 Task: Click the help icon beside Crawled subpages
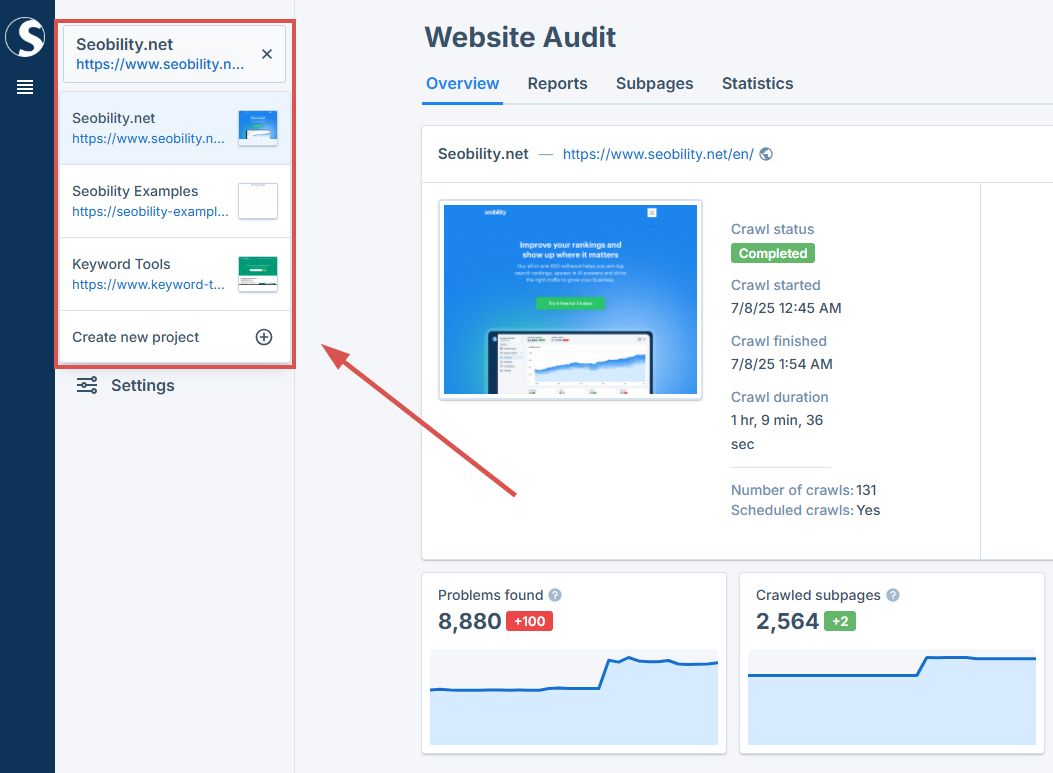[x=892, y=595]
